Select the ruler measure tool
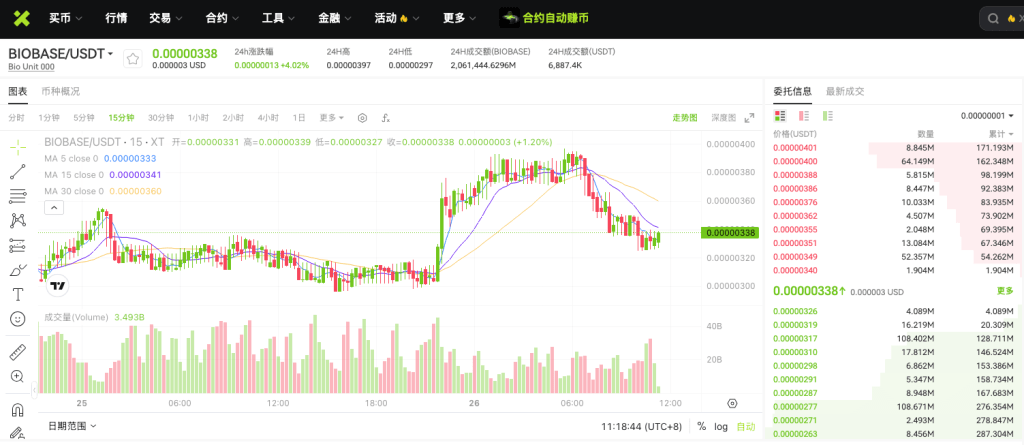 [18, 352]
